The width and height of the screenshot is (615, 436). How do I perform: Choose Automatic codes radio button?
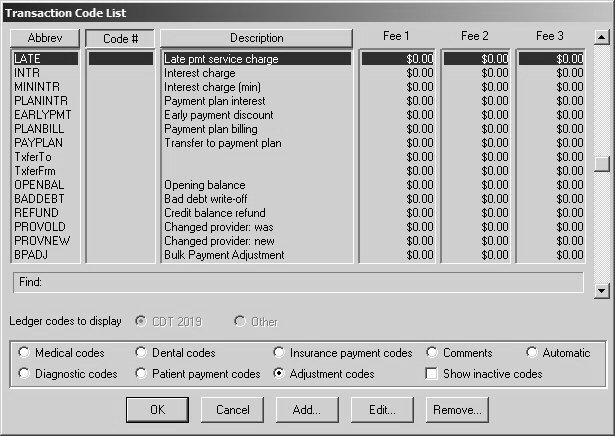click(533, 353)
